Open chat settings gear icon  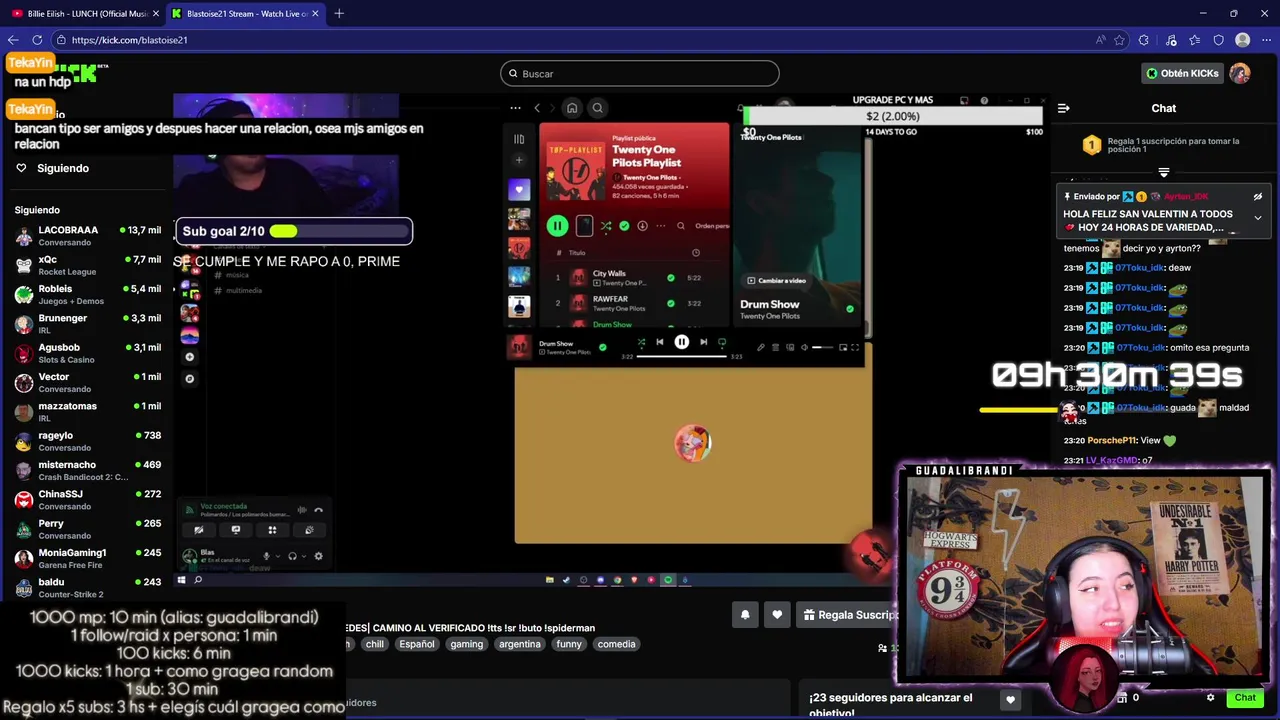point(1211,697)
